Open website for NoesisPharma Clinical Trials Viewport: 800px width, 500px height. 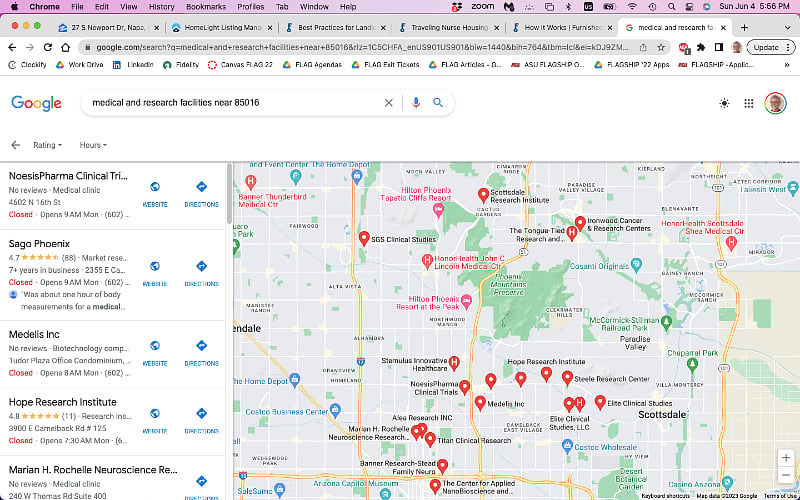[x=155, y=194]
